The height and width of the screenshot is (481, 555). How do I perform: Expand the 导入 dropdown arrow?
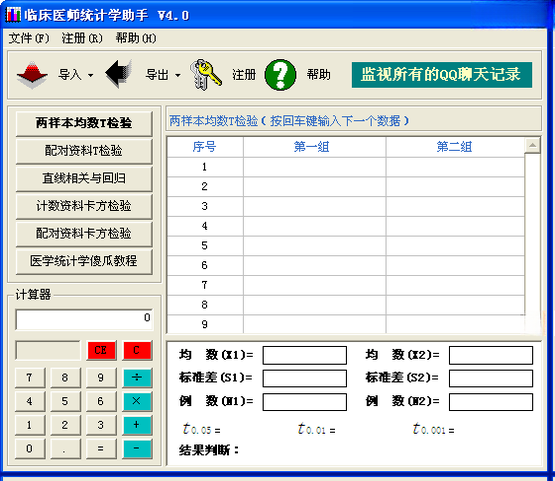tap(91, 75)
